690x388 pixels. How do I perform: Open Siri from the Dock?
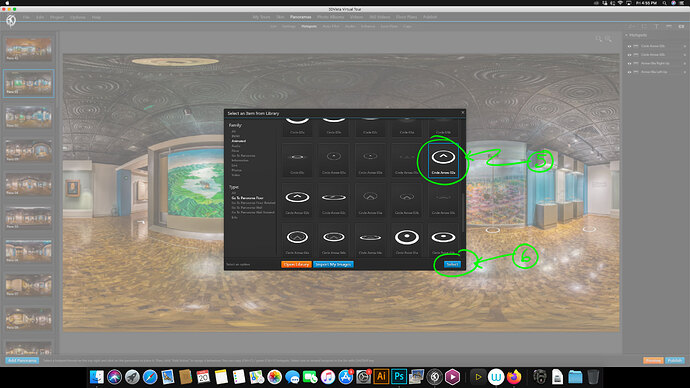point(114,377)
